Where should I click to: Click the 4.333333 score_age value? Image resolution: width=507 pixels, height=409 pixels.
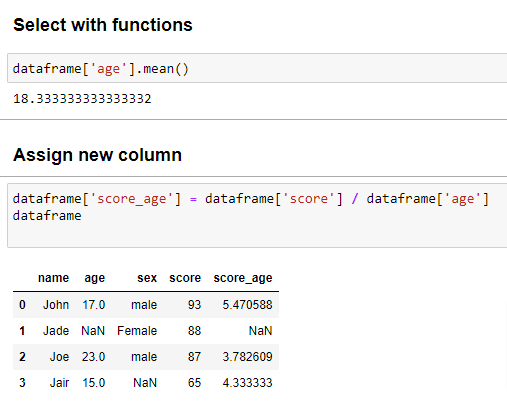point(247,383)
